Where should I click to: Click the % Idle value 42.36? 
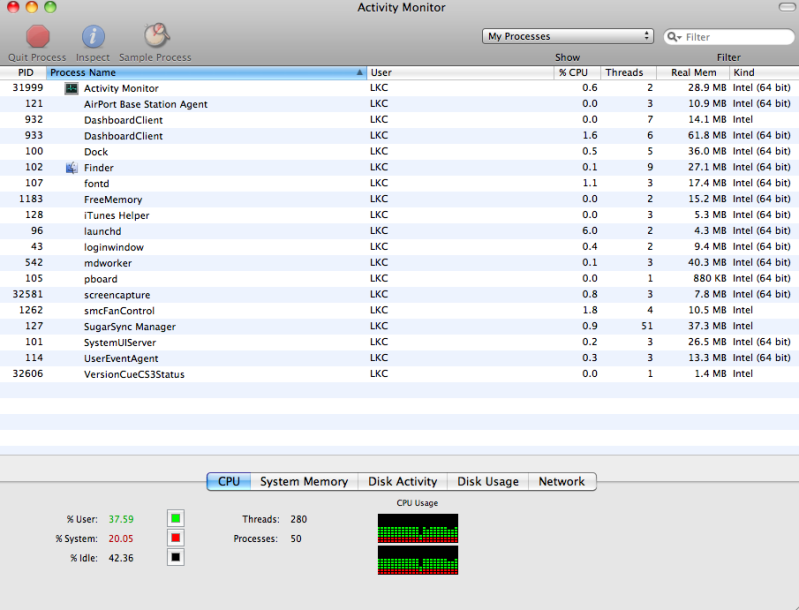point(121,558)
